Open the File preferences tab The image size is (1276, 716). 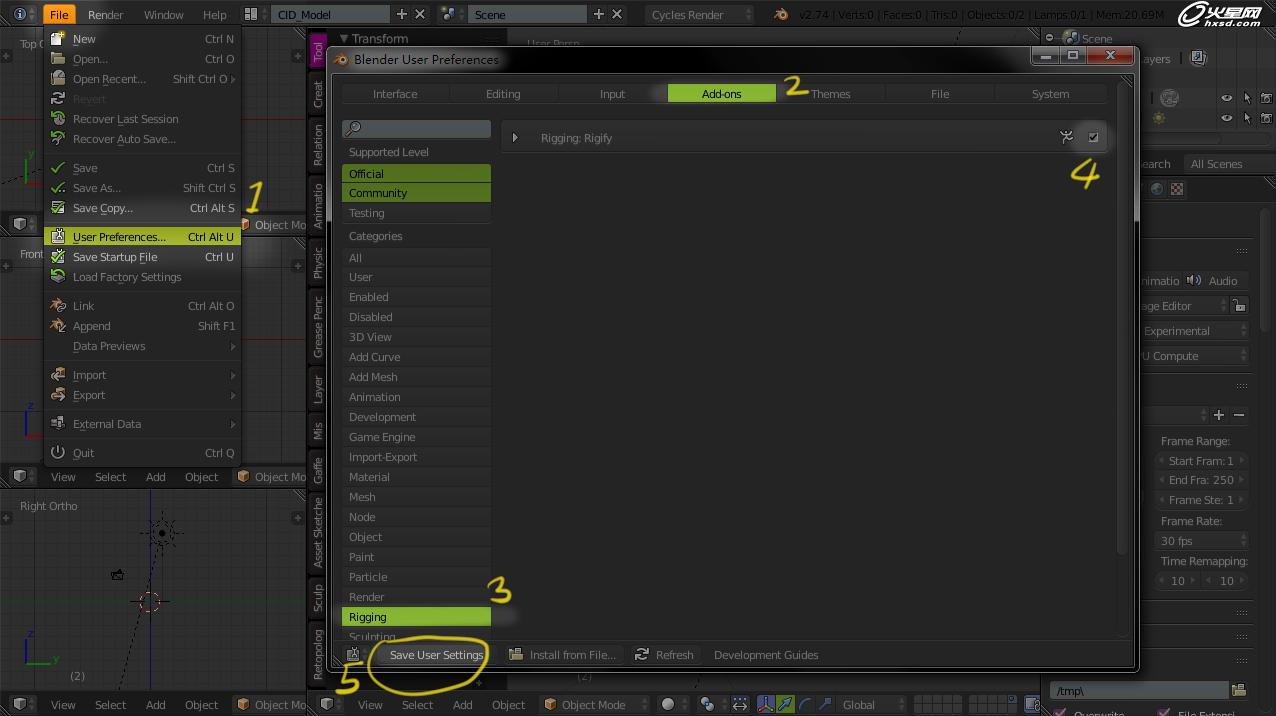click(x=940, y=94)
